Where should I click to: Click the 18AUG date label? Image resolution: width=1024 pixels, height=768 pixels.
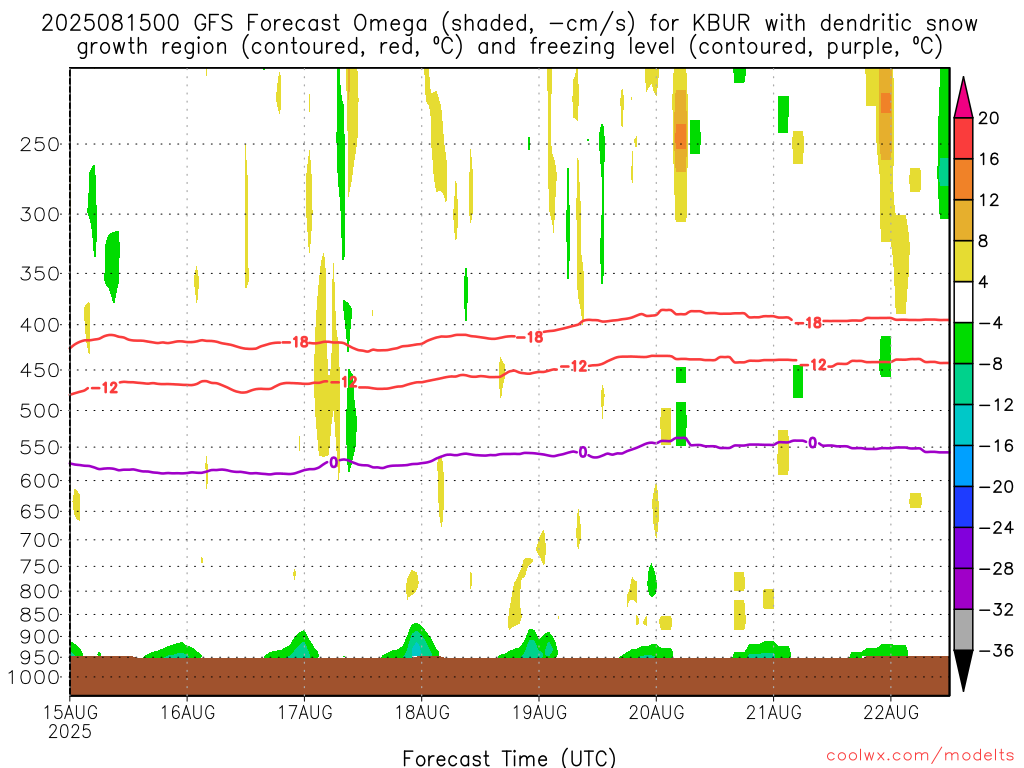coord(422,712)
